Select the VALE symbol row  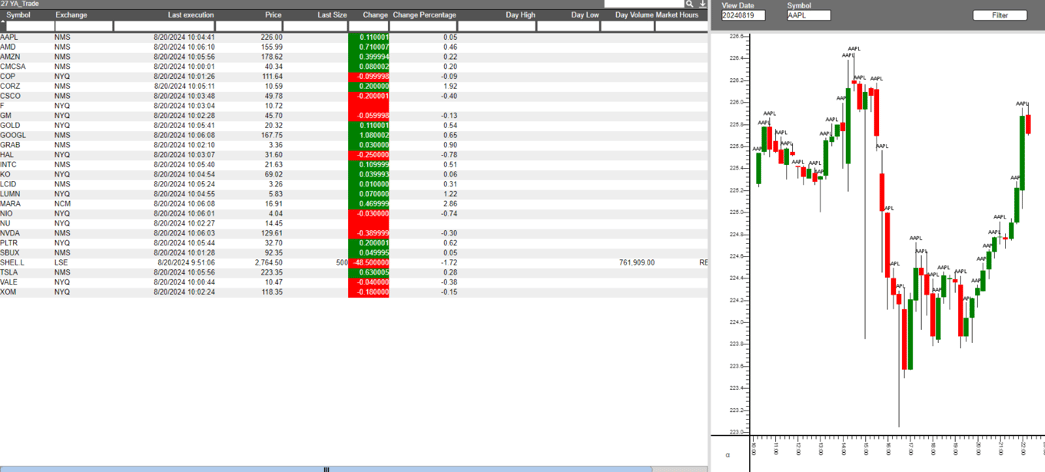tap(353, 282)
